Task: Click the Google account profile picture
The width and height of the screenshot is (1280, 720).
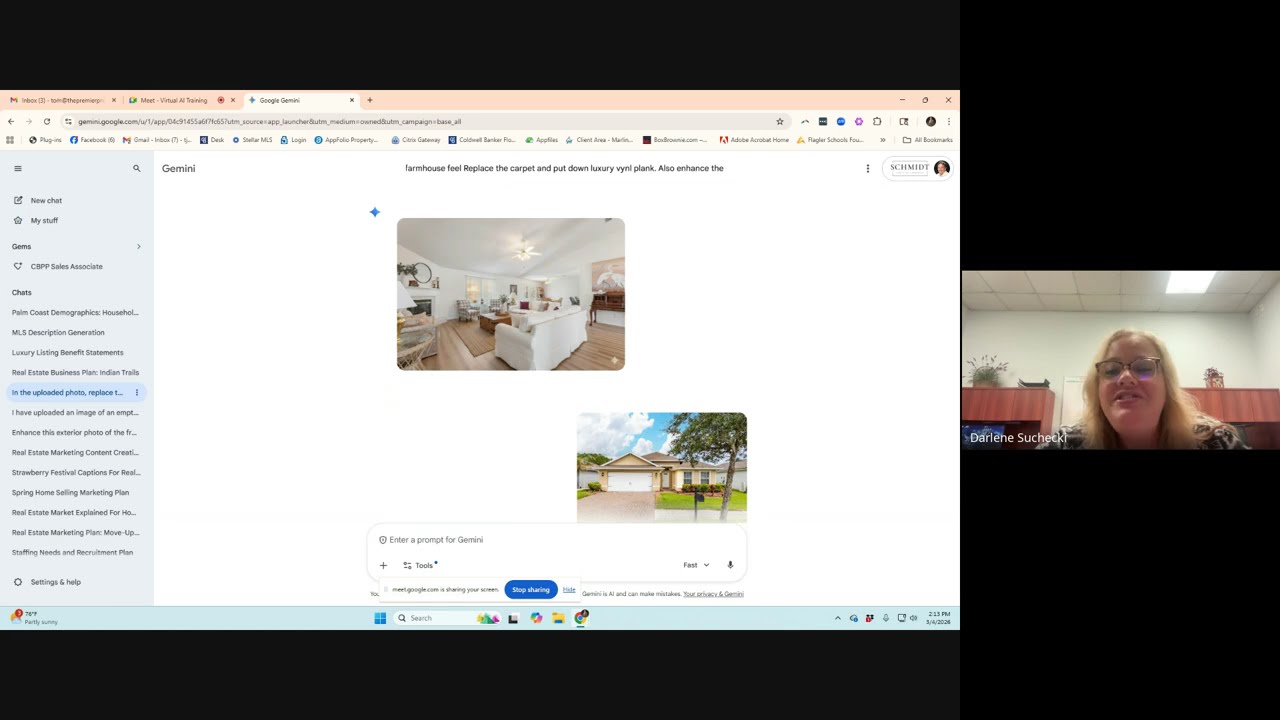Action: [x=941, y=168]
